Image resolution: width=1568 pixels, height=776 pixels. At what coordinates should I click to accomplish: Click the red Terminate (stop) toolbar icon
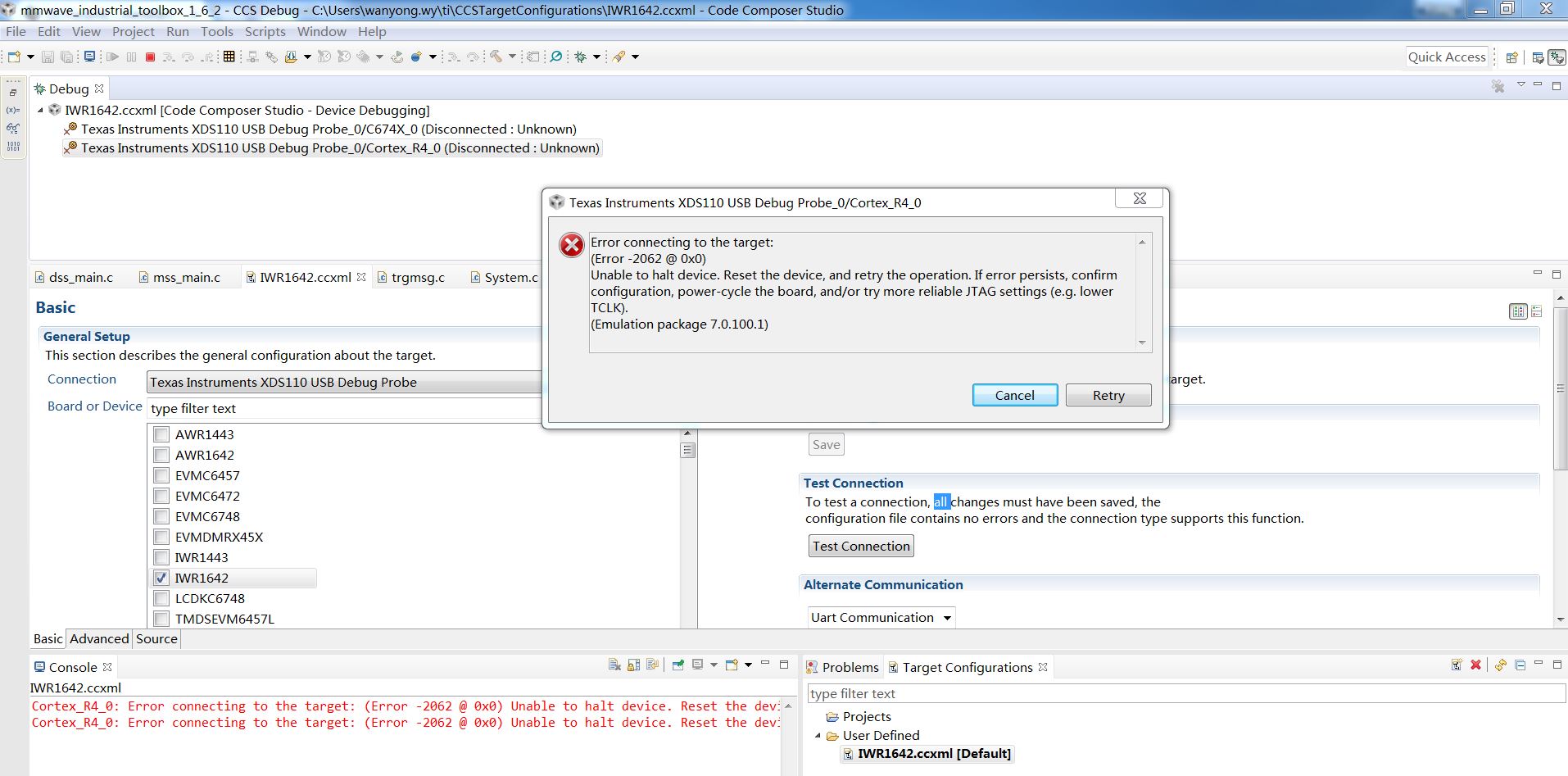pyautogui.click(x=150, y=57)
